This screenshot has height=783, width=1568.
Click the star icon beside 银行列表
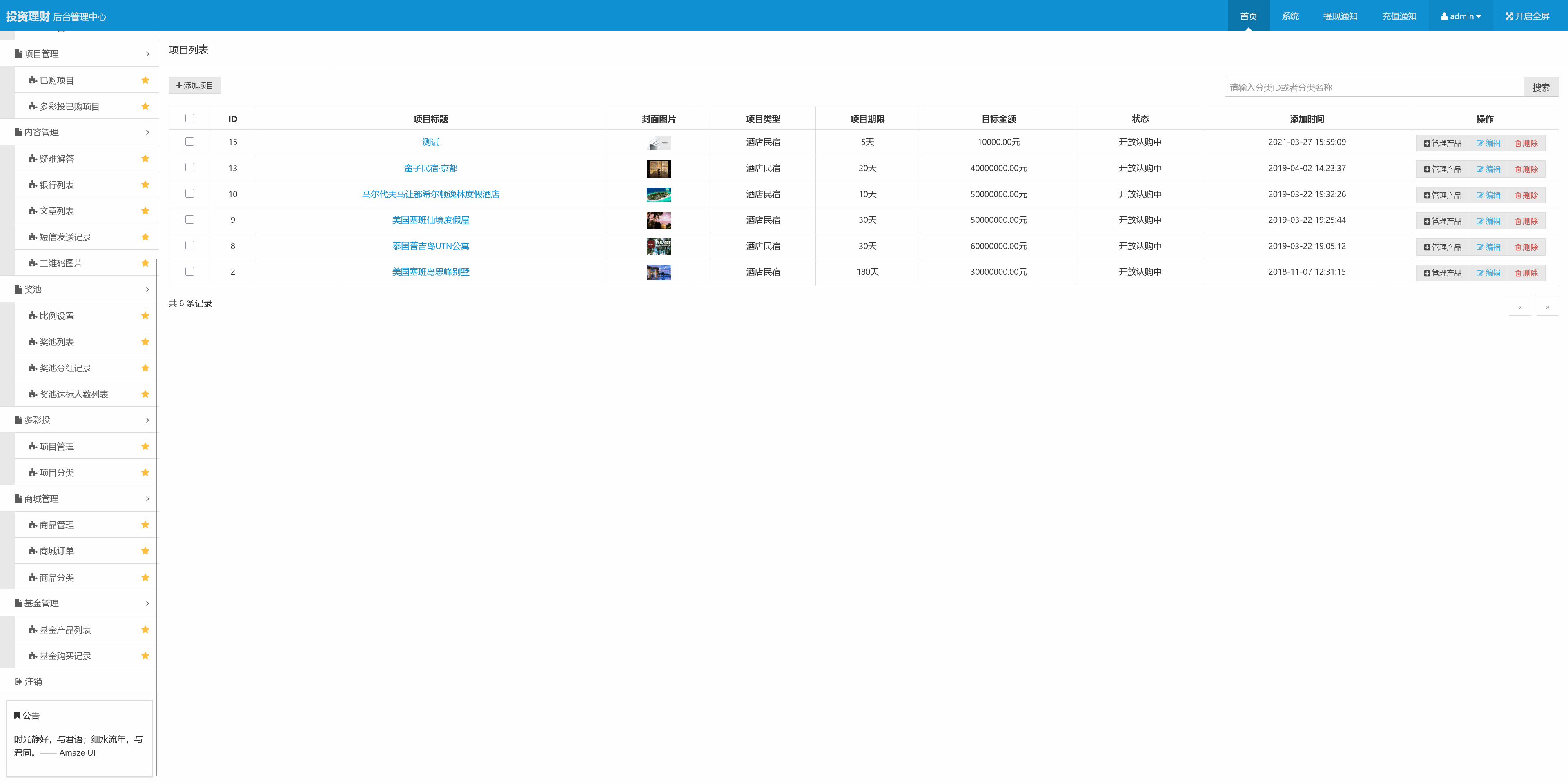tap(145, 185)
